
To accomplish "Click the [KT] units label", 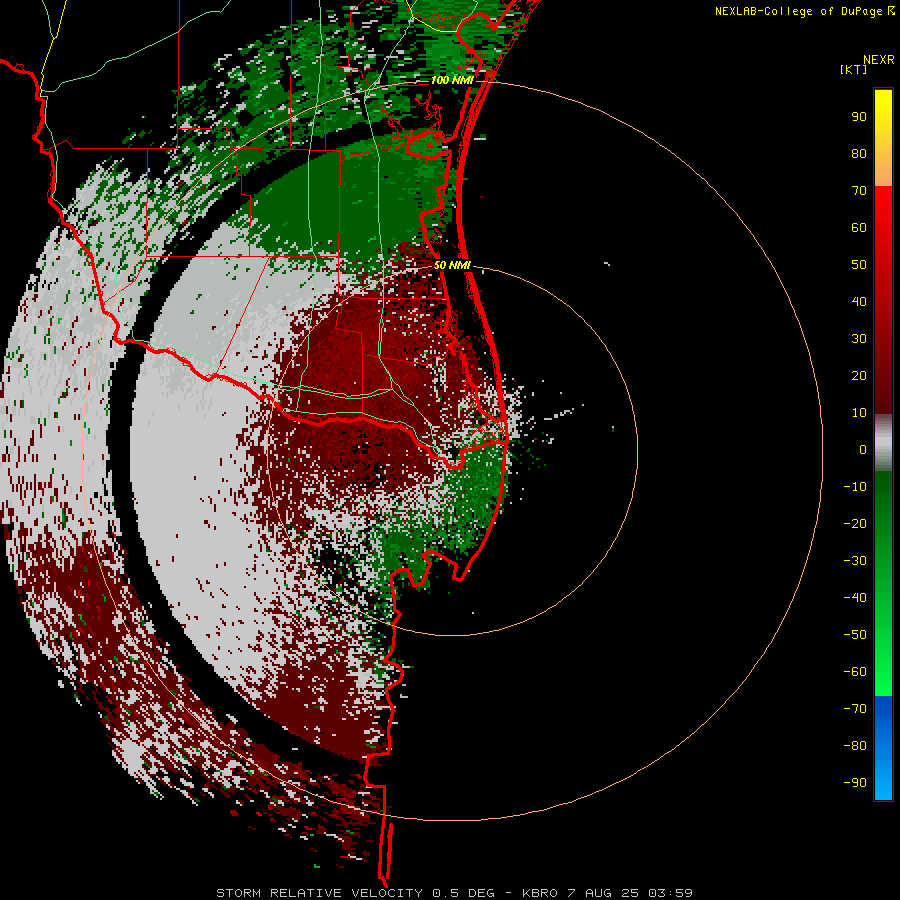I will pyautogui.click(x=854, y=69).
